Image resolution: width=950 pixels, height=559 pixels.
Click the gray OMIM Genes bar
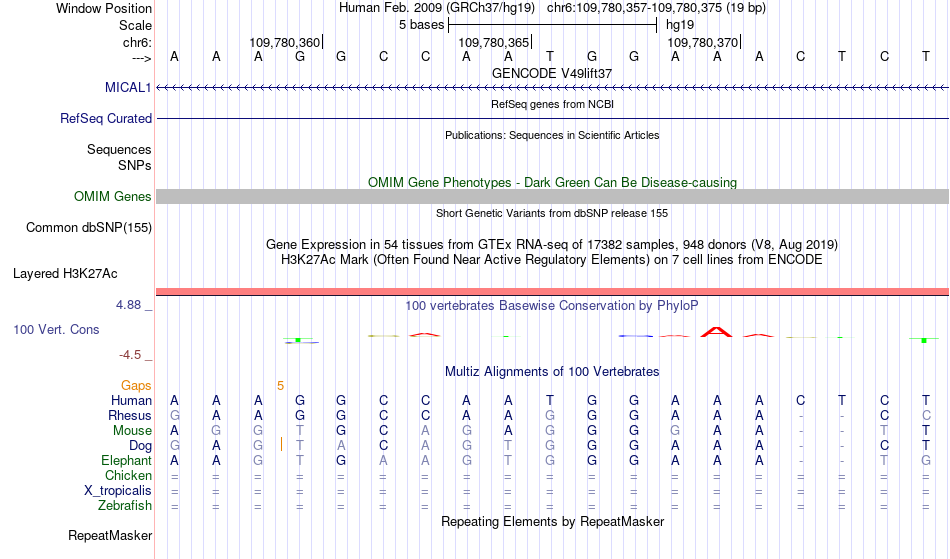pyautogui.click(x=553, y=196)
